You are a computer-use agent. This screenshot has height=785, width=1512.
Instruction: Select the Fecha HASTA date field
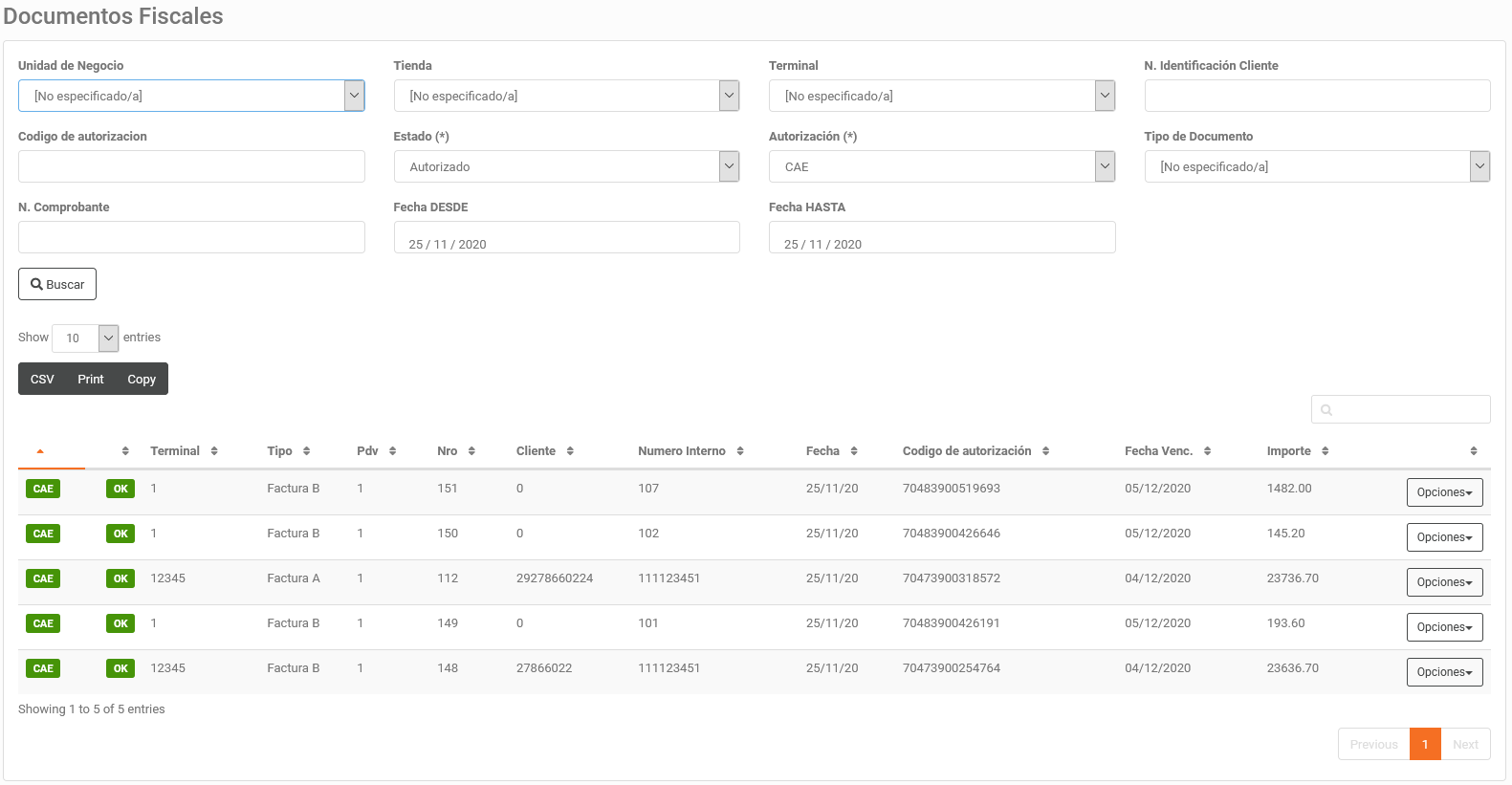tap(942, 237)
